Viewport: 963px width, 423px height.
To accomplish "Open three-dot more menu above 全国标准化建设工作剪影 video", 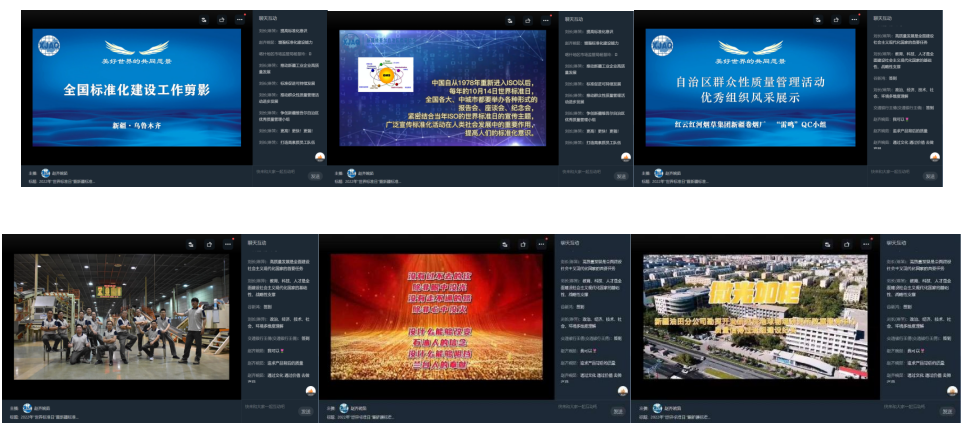I will (238, 19).
